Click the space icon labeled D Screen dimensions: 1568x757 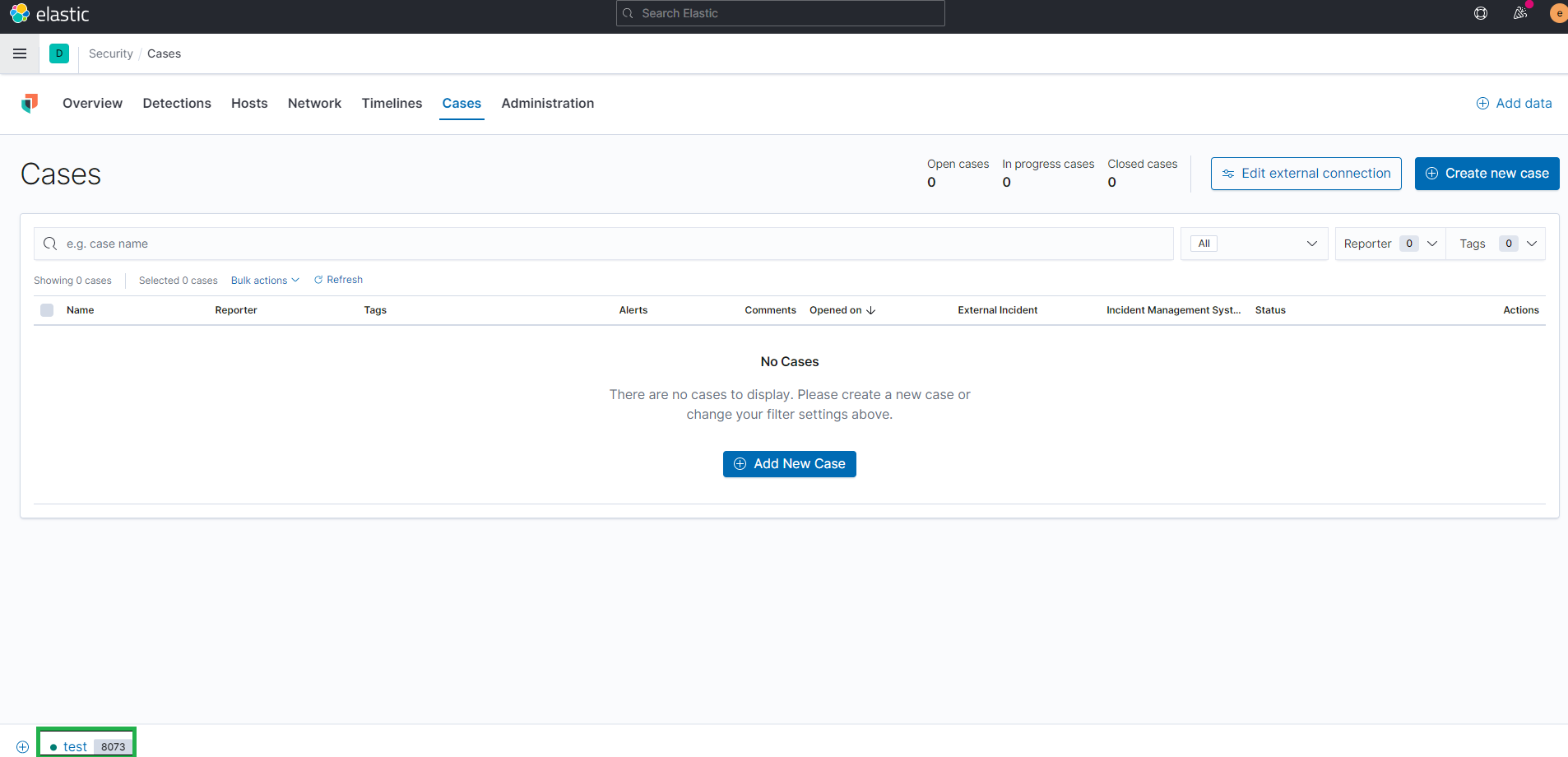coord(58,53)
